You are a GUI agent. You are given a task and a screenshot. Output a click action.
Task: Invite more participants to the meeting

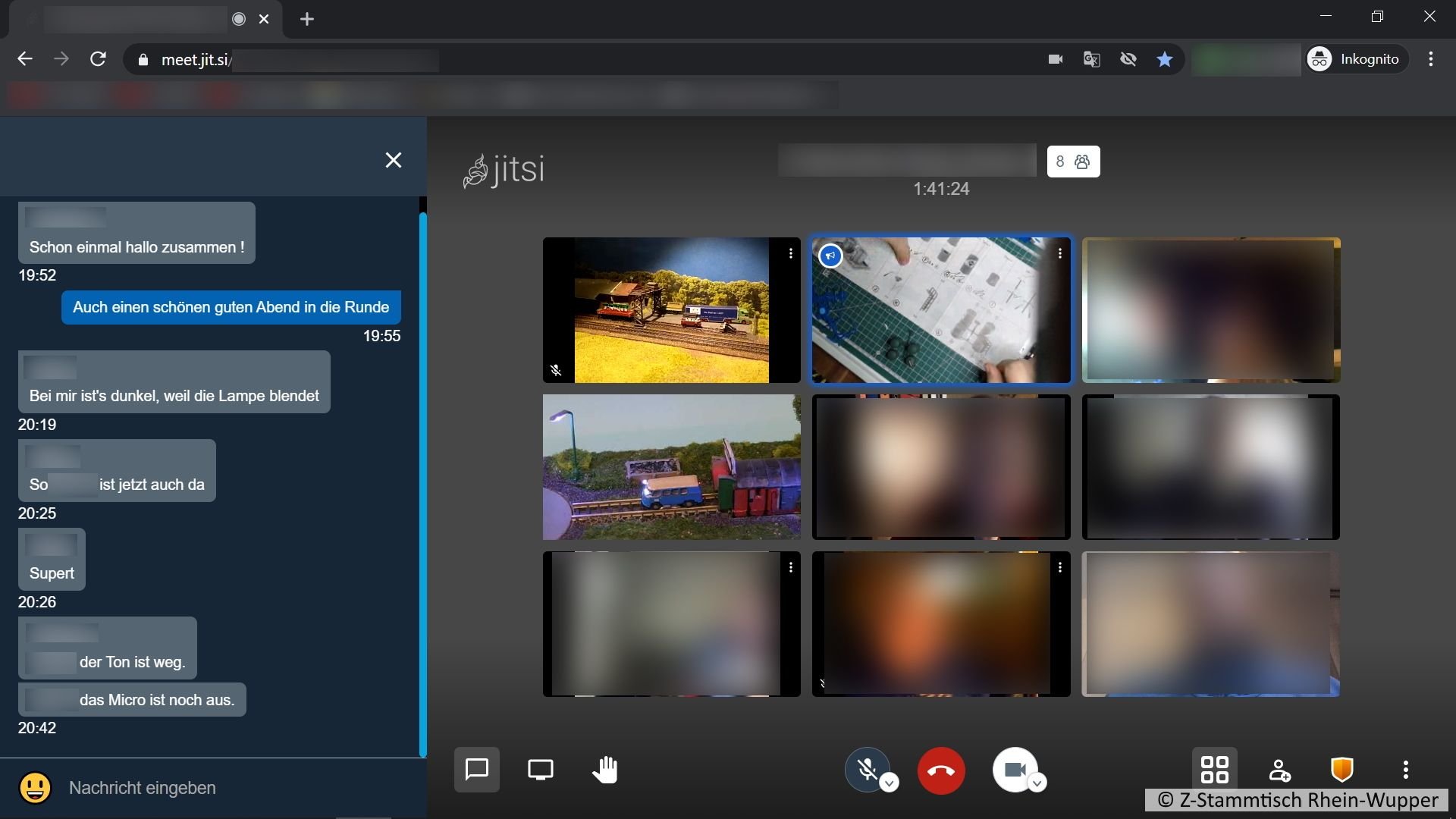coord(1279,770)
